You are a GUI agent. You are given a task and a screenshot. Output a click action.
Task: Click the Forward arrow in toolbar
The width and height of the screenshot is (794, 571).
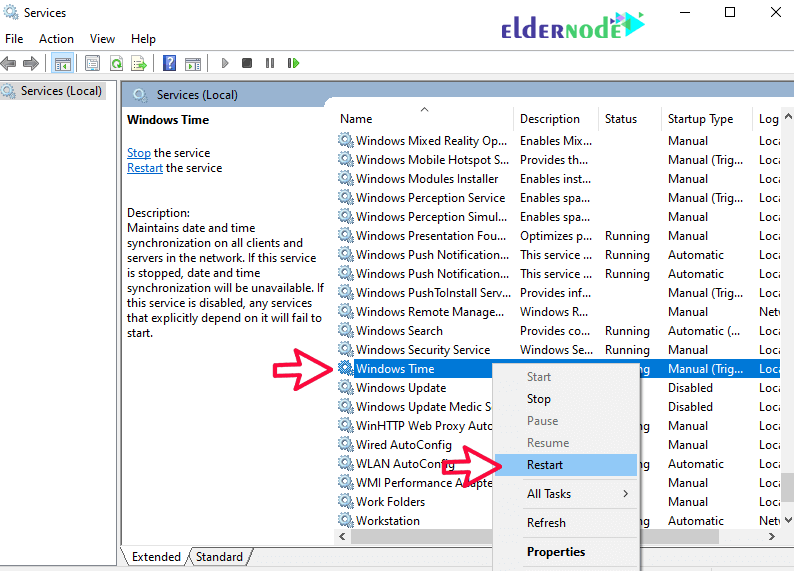(31, 63)
